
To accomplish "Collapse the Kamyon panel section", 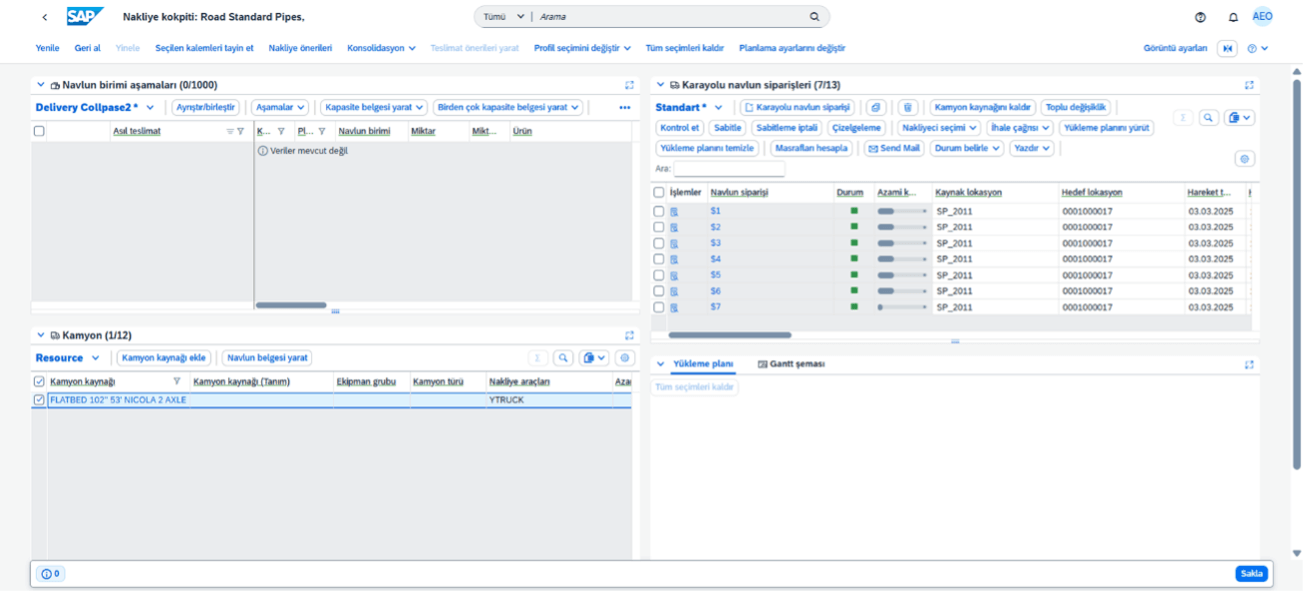I will point(41,335).
